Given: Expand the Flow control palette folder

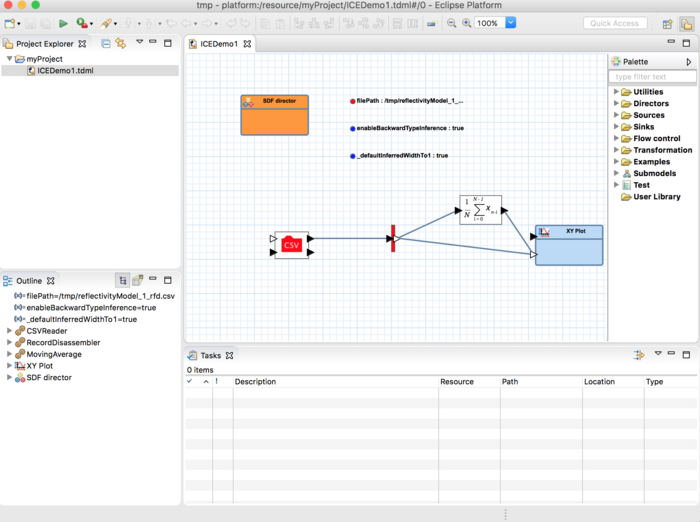Looking at the screenshot, I should (x=616, y=138).
